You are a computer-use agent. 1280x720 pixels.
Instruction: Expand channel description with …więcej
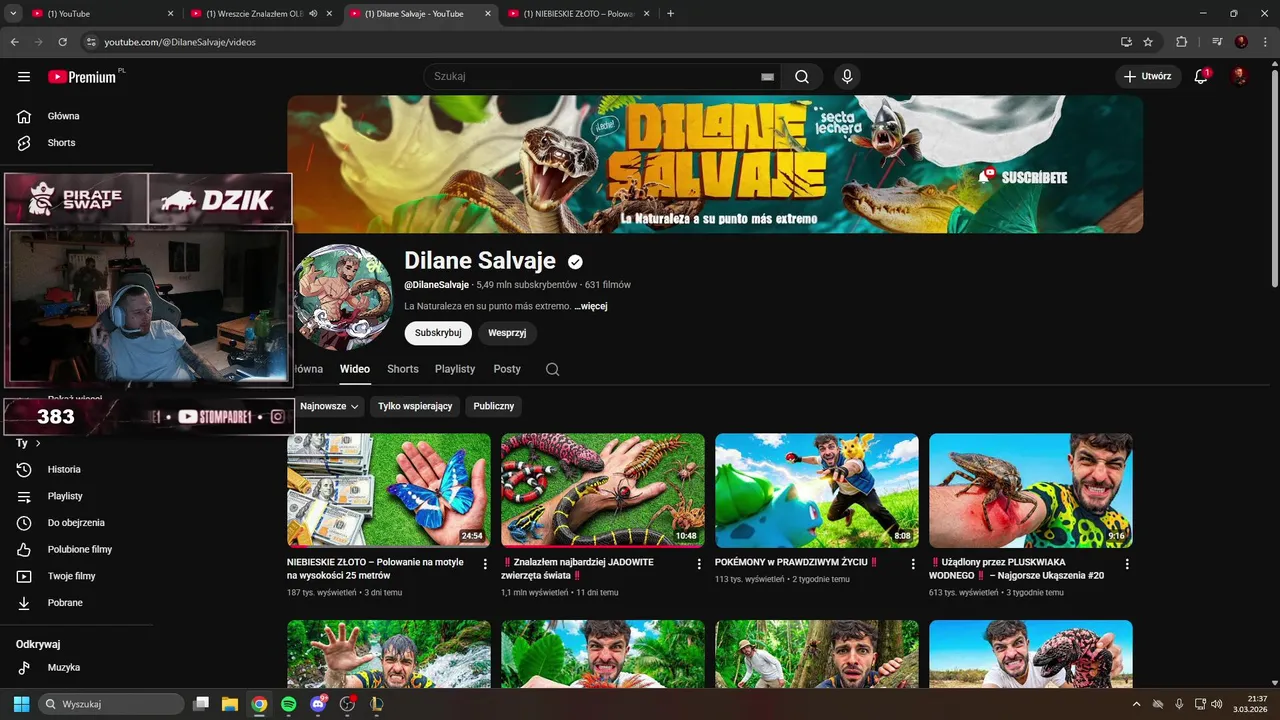(591, 306)
